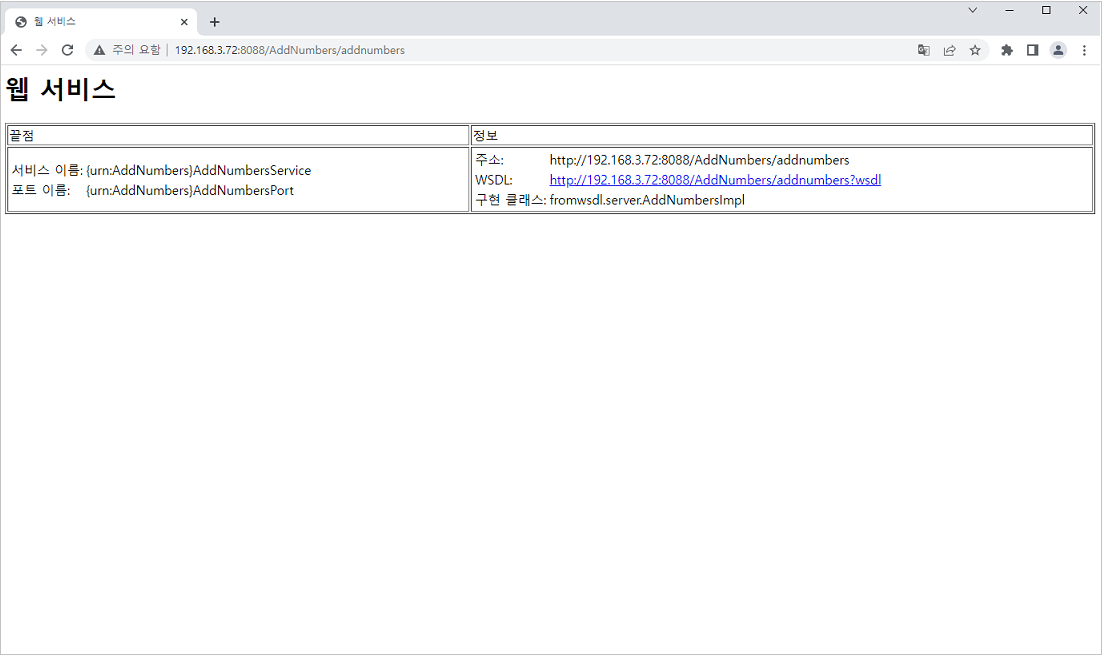This screenshot has width=1104, height=662.
Task: Click the browser profile avatar icon
Action: (x=1058, y=50)
